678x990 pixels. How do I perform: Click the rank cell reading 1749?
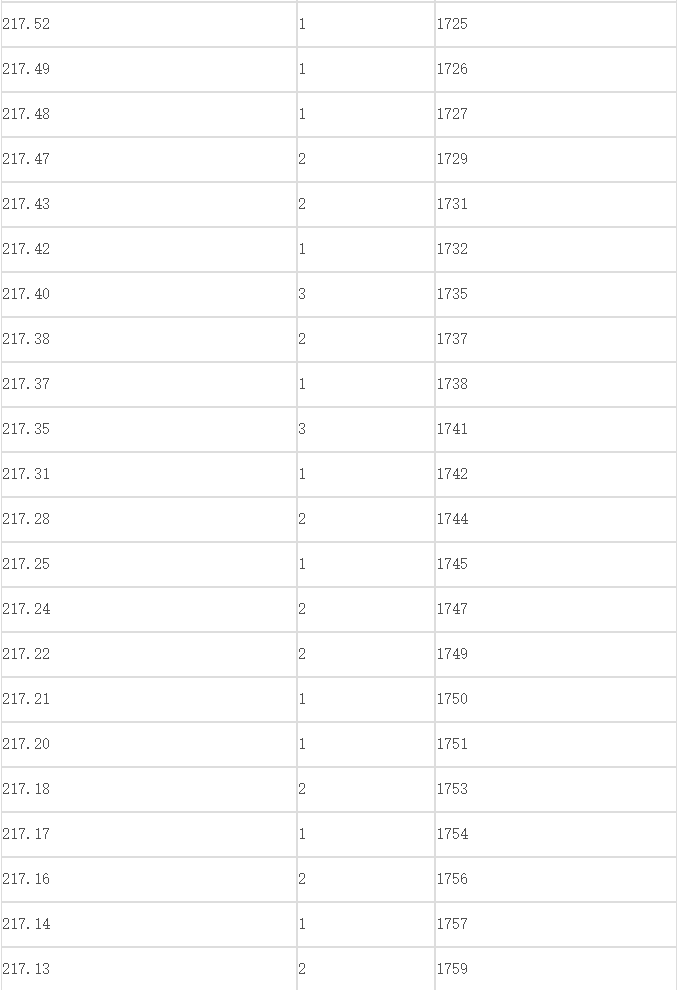tap(556, 654)
